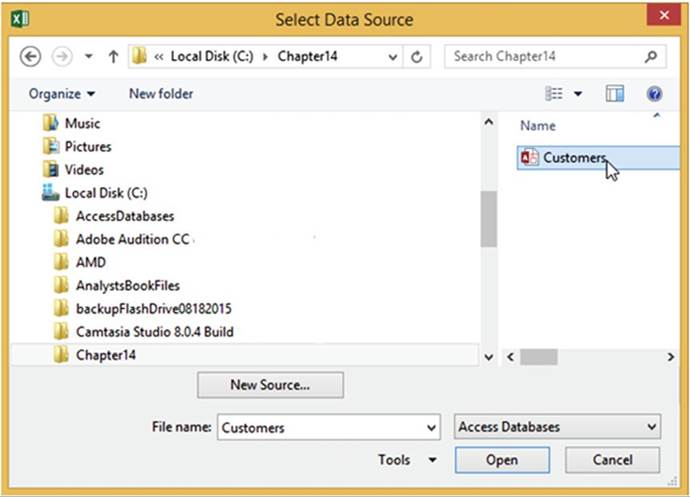Select the AccessDatabases folder in tree
This screenshot has height=497, width=690.
(x=124, y=216)
